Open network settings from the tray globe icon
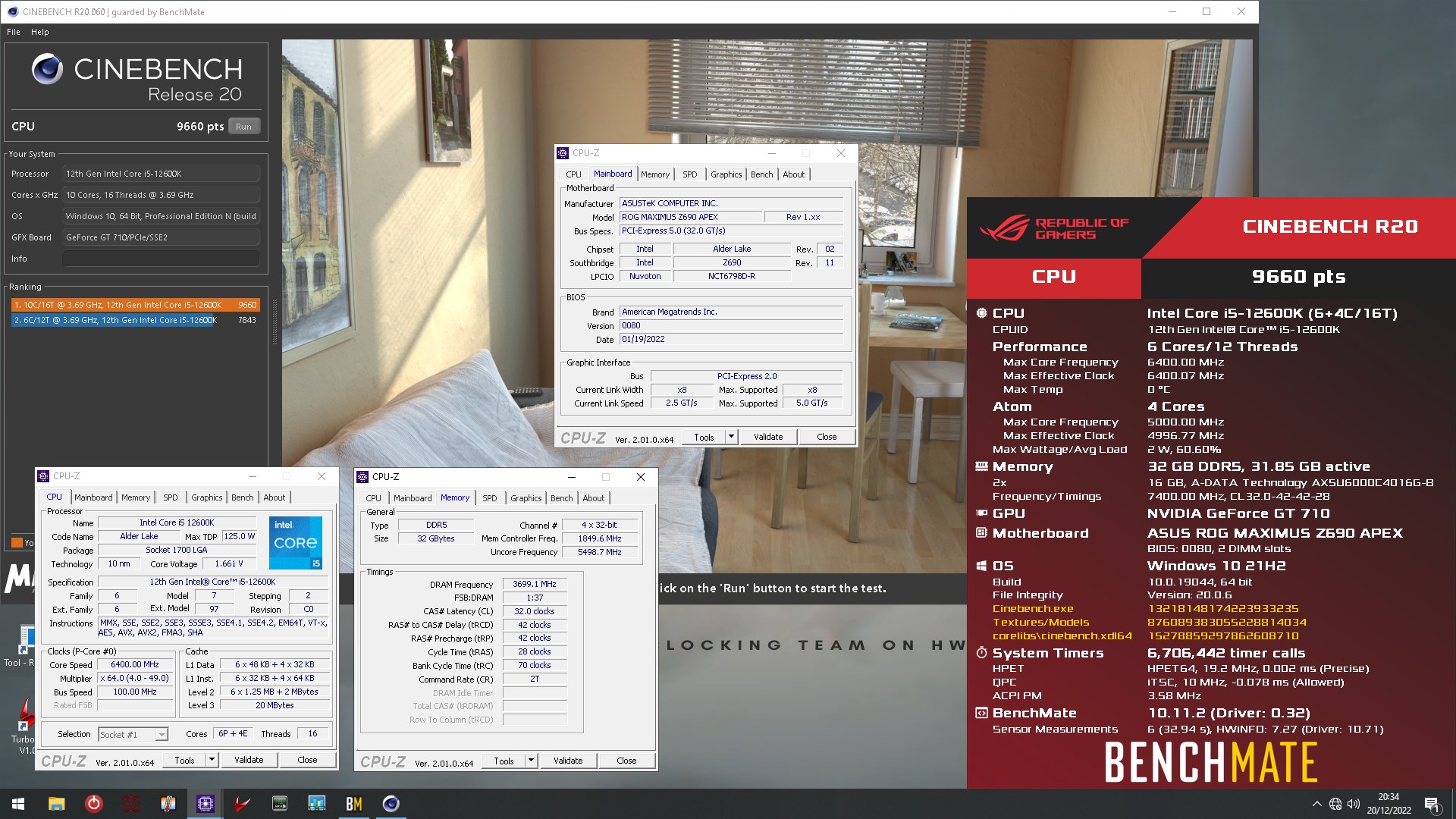Viewport: 1456px width, 819px height. [x=1335, y=804]
